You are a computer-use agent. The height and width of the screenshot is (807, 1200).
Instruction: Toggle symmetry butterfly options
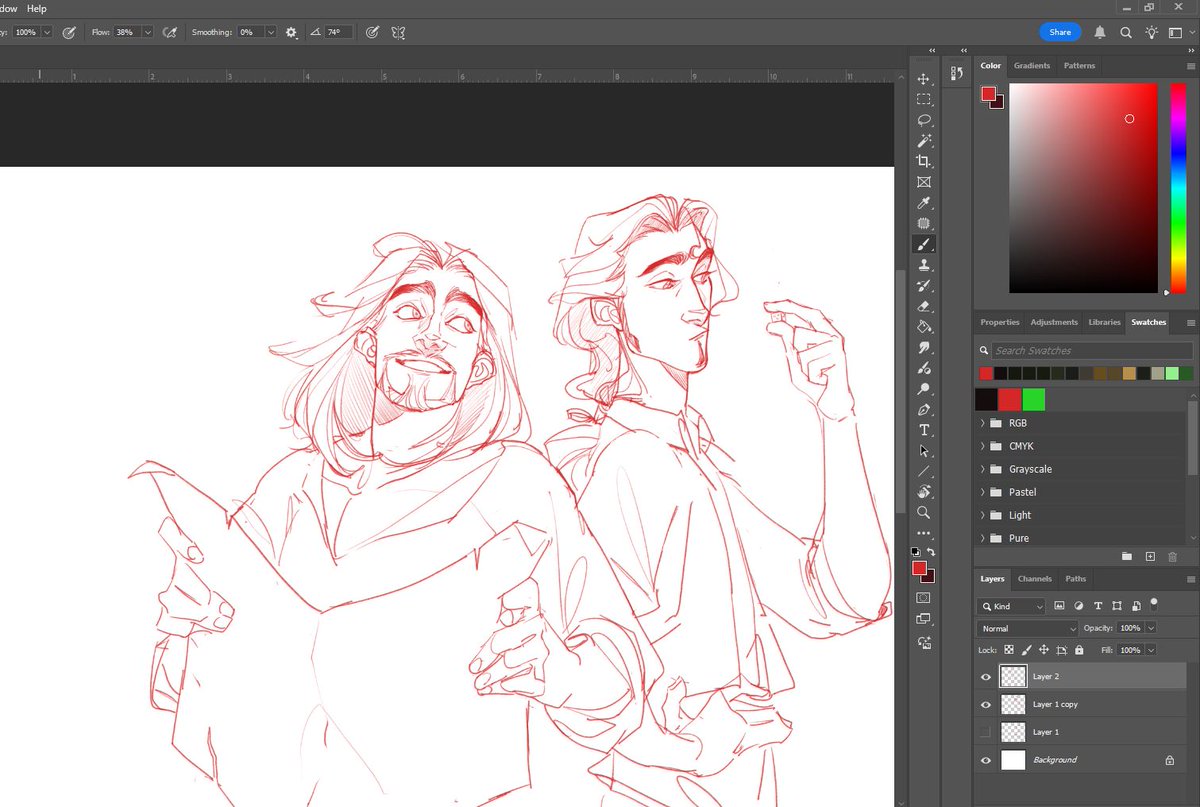pos(398,32)
